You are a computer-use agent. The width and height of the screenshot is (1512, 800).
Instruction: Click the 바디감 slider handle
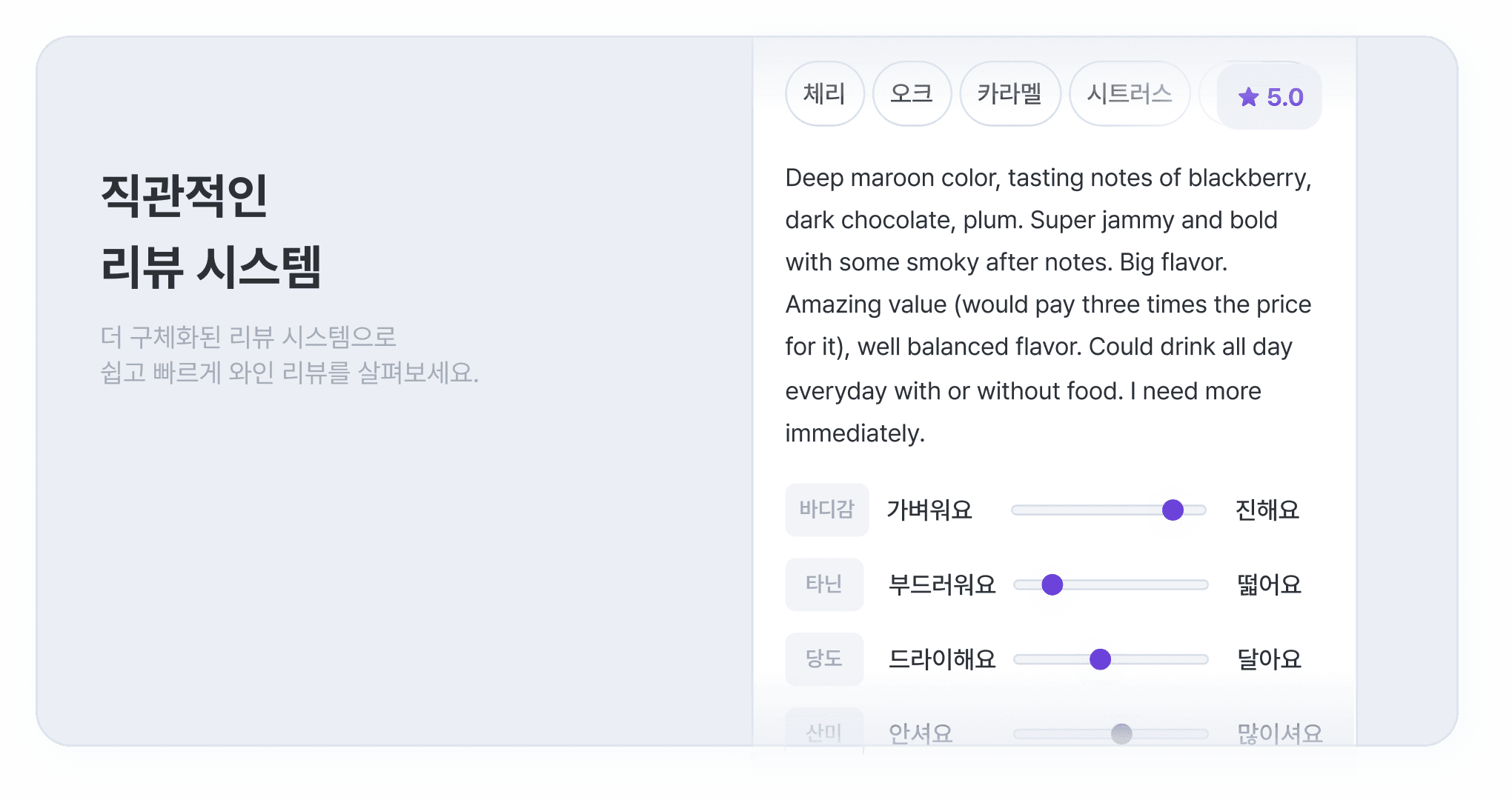(1171, 510)
